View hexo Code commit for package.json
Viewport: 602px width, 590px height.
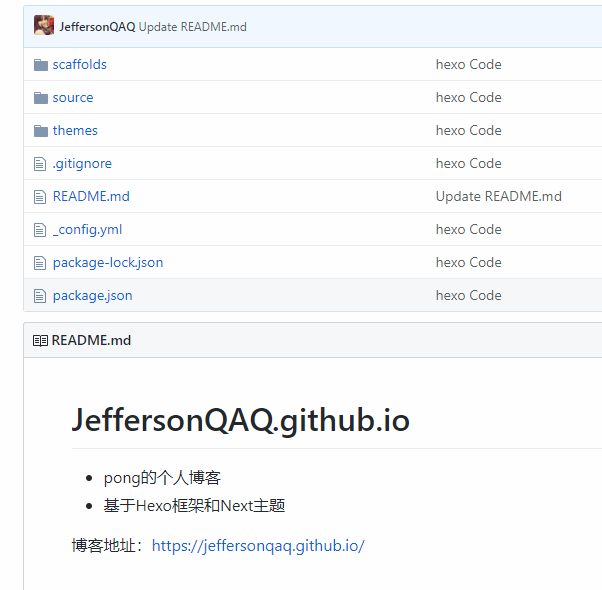click(x=468, y=296)
